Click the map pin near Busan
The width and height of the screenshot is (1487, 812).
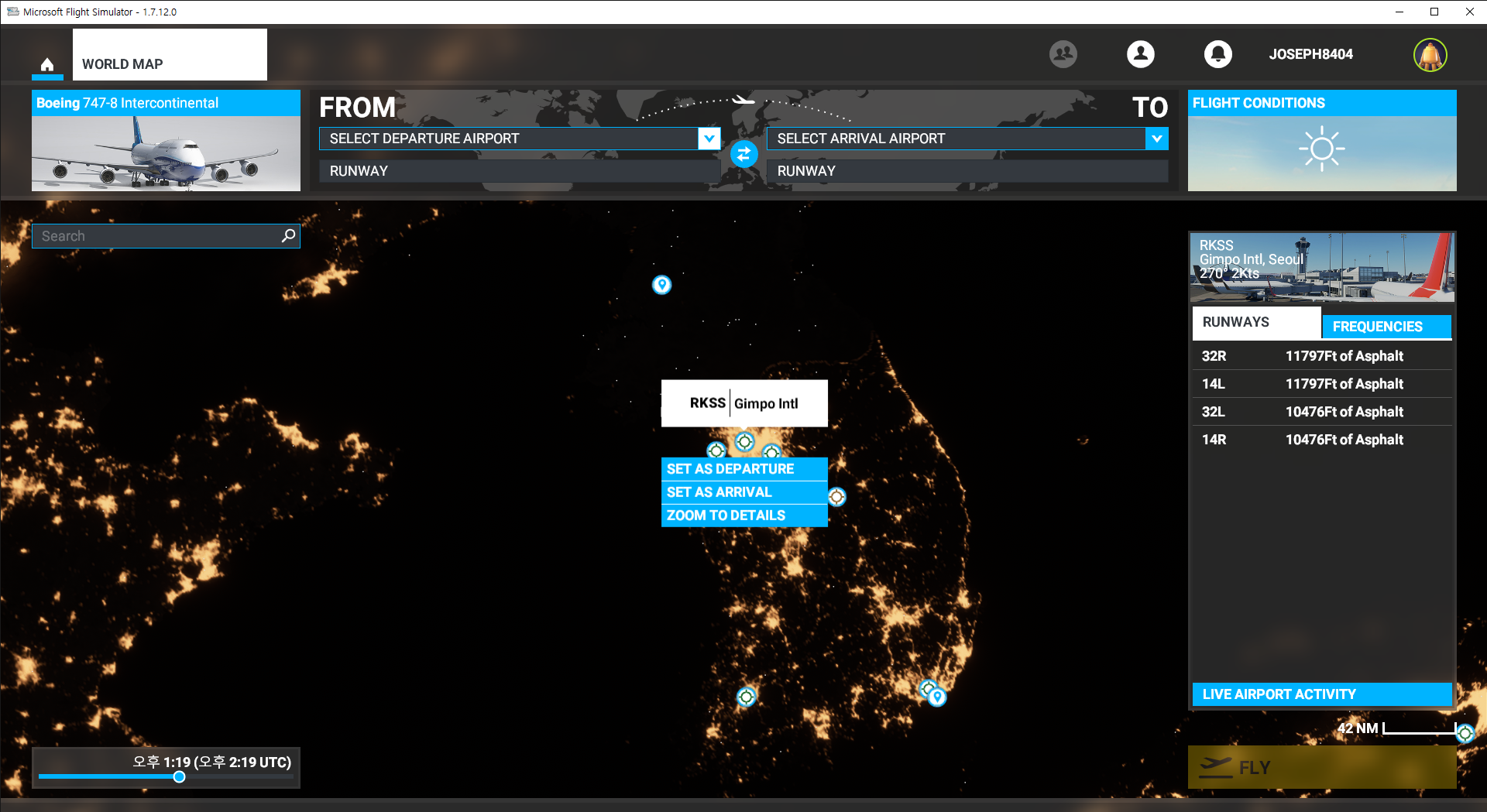pyautogui.click(x=937, y=697)
